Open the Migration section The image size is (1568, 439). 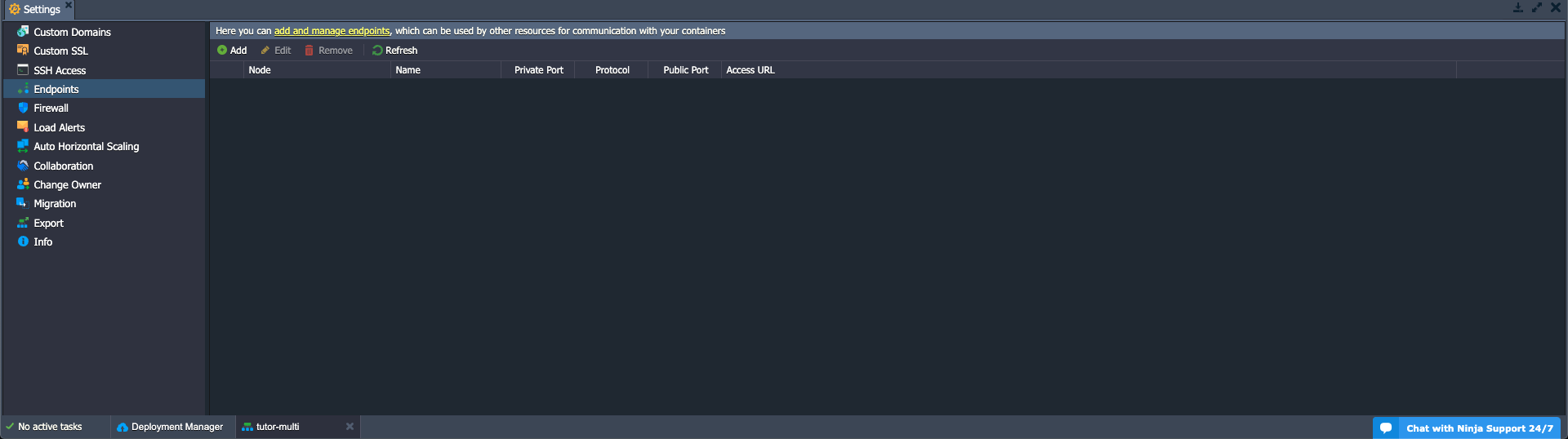tap(105, 203)
